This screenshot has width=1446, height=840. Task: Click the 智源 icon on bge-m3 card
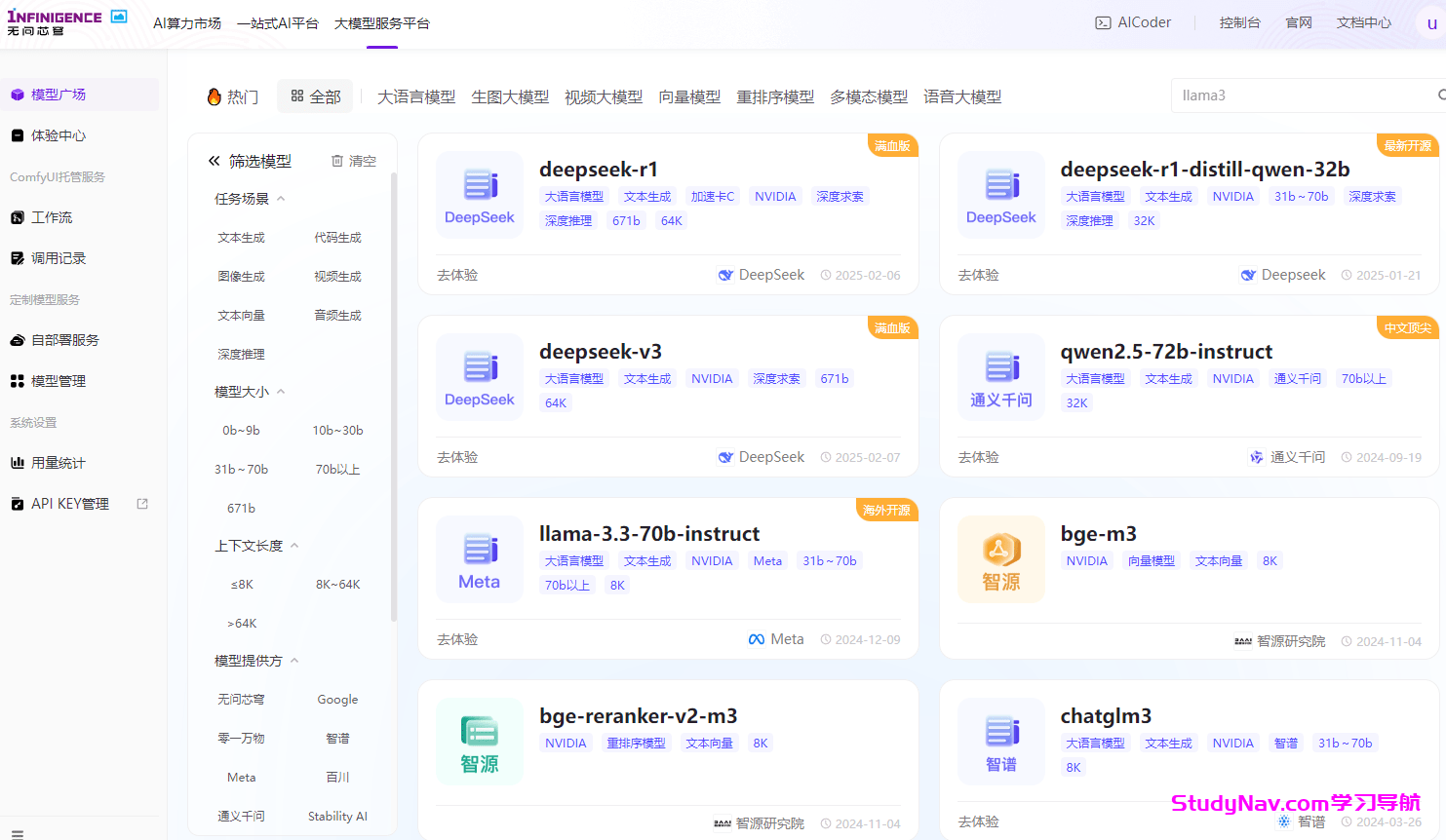click(1000, 559)
